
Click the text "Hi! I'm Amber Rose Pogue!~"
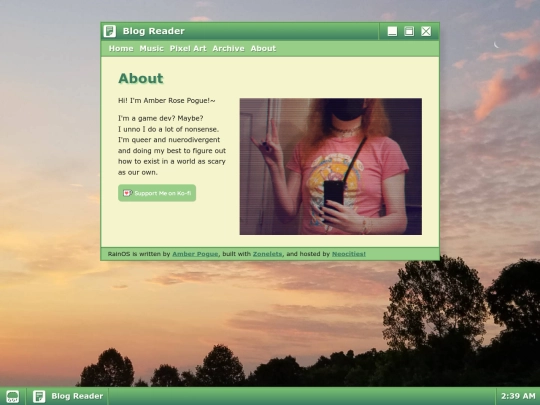coord(167,101)
